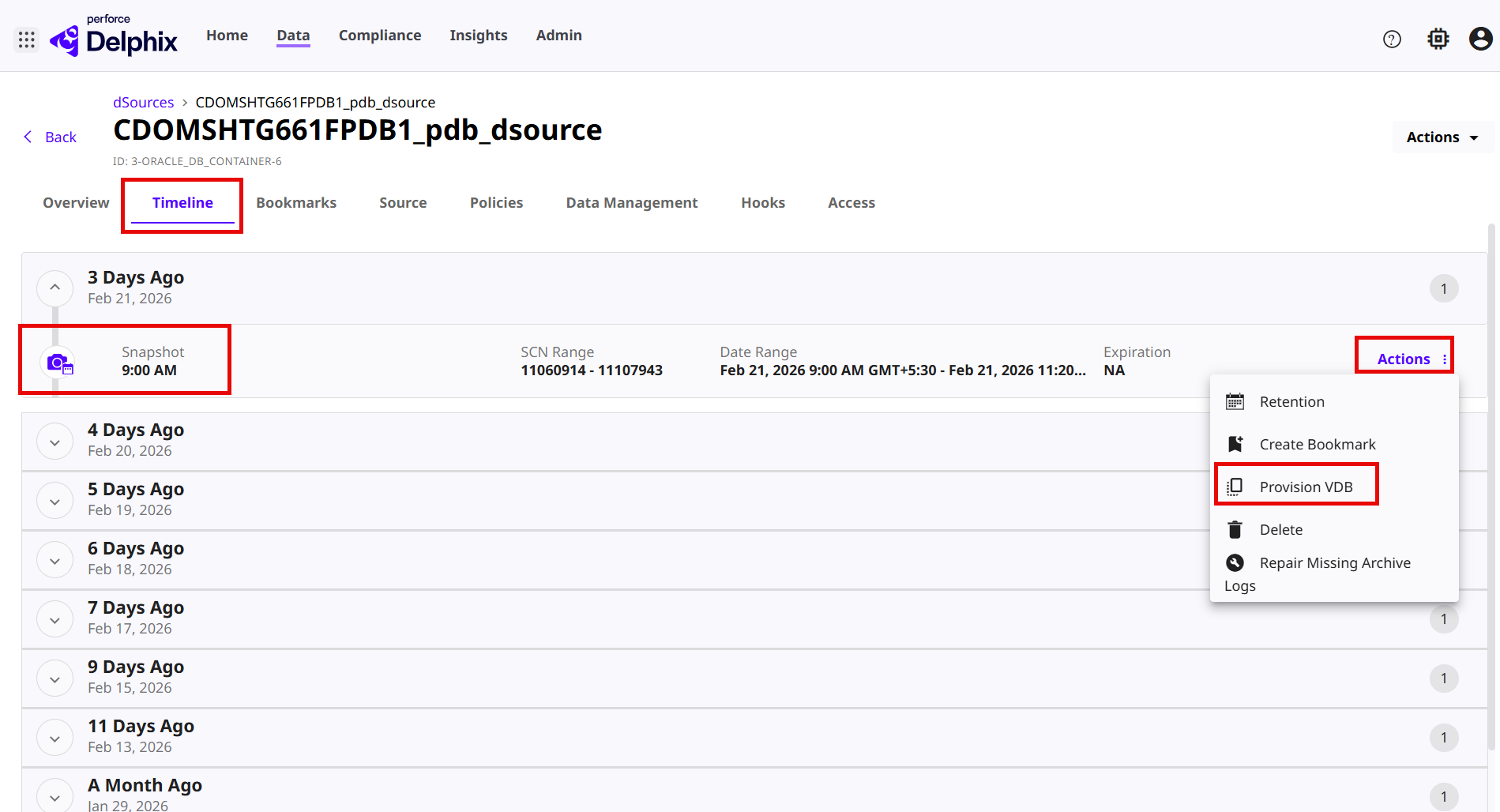The height and width of the screenshot is (812, 1500).
Task: Open the Insights navigation menu
Action: [x=479, y=36]
